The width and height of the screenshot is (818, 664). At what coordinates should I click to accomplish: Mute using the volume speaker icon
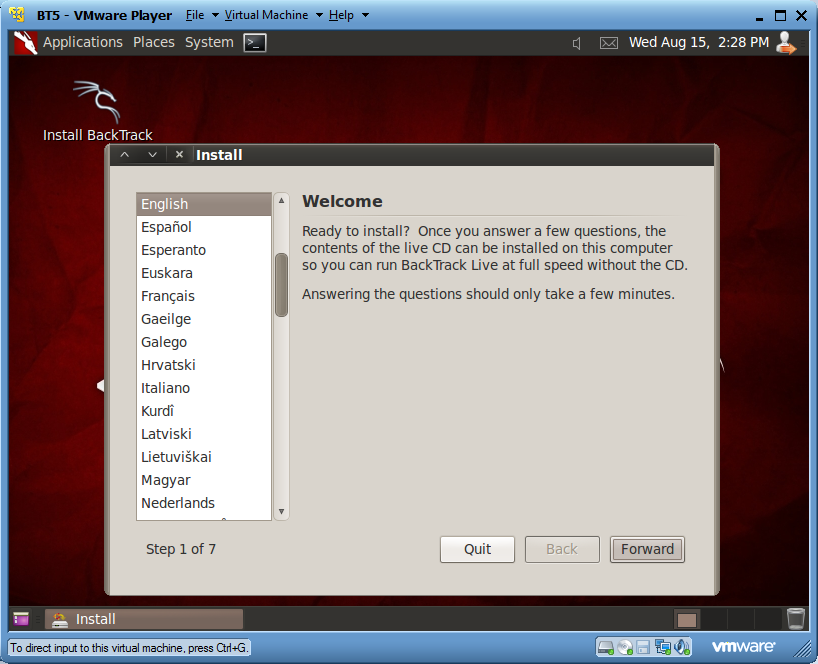click(576, 43)
